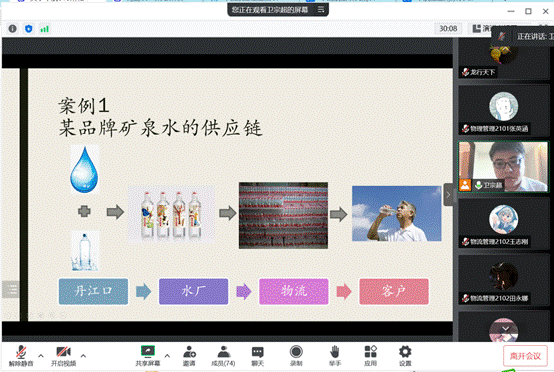554x372 pixels.
Task: Collapse participant video strip with side arrow
Action: click(x=448, y=195)
